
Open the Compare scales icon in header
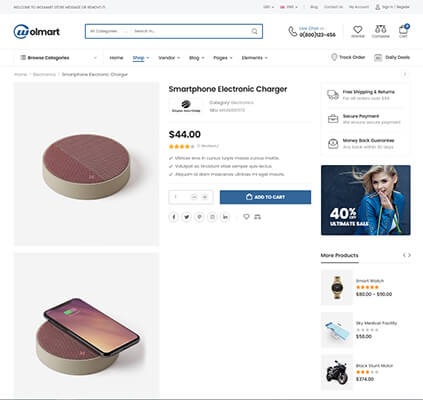pos(380,29)
